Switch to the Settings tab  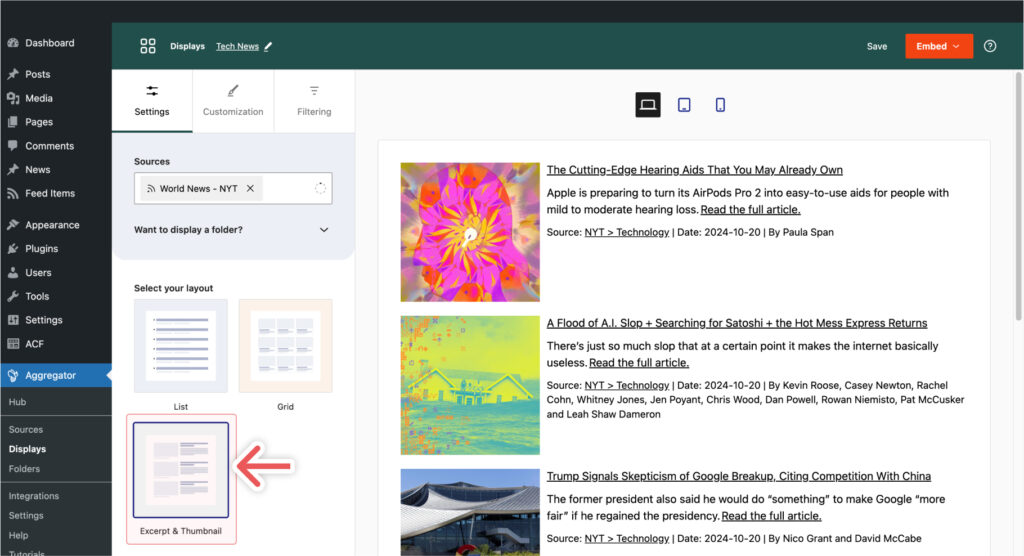[x=152, y=101]
